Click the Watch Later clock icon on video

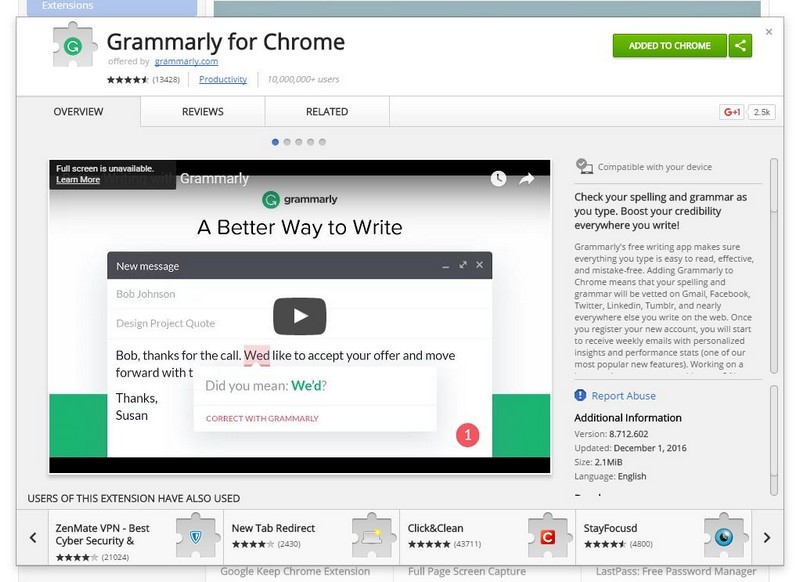(498, 178)
